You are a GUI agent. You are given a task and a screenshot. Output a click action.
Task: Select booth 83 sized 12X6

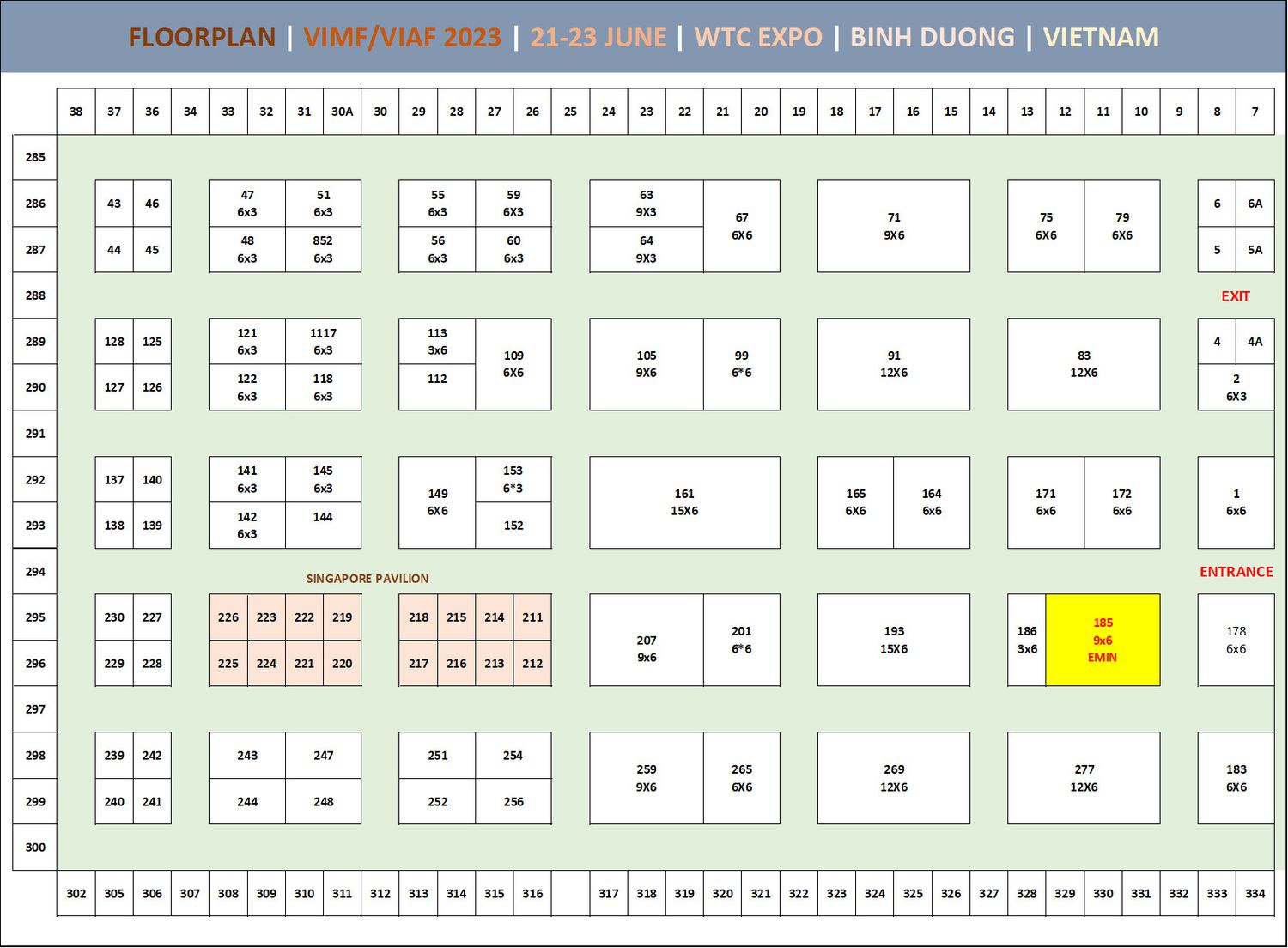point(1084,364)
